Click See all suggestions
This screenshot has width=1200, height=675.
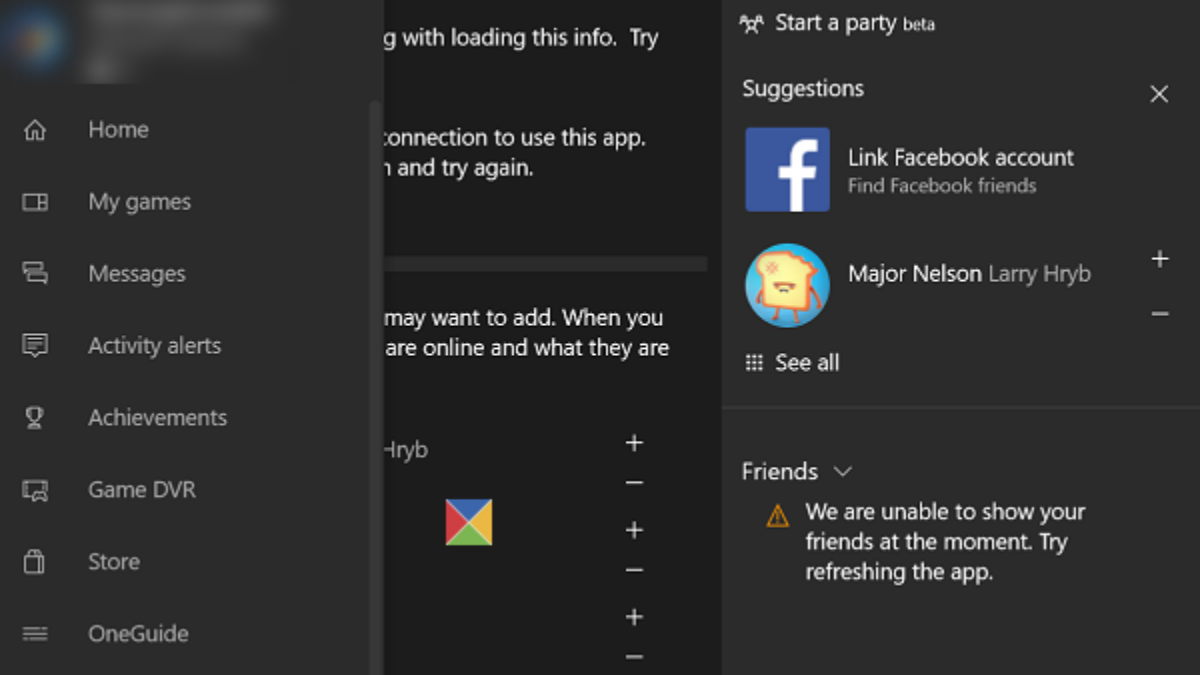807,363
